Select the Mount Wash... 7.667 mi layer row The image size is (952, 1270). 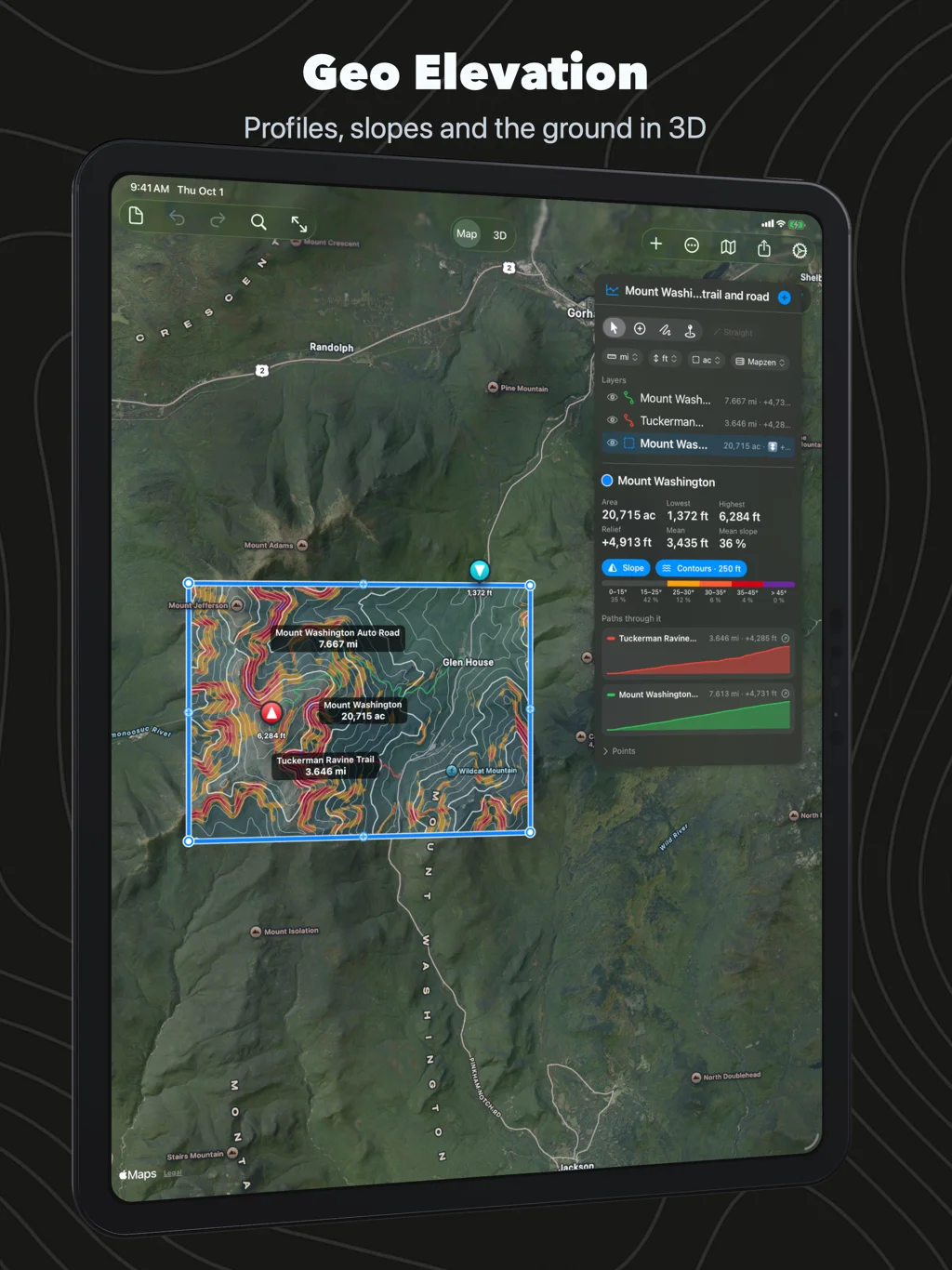click(x=698, y=400)
